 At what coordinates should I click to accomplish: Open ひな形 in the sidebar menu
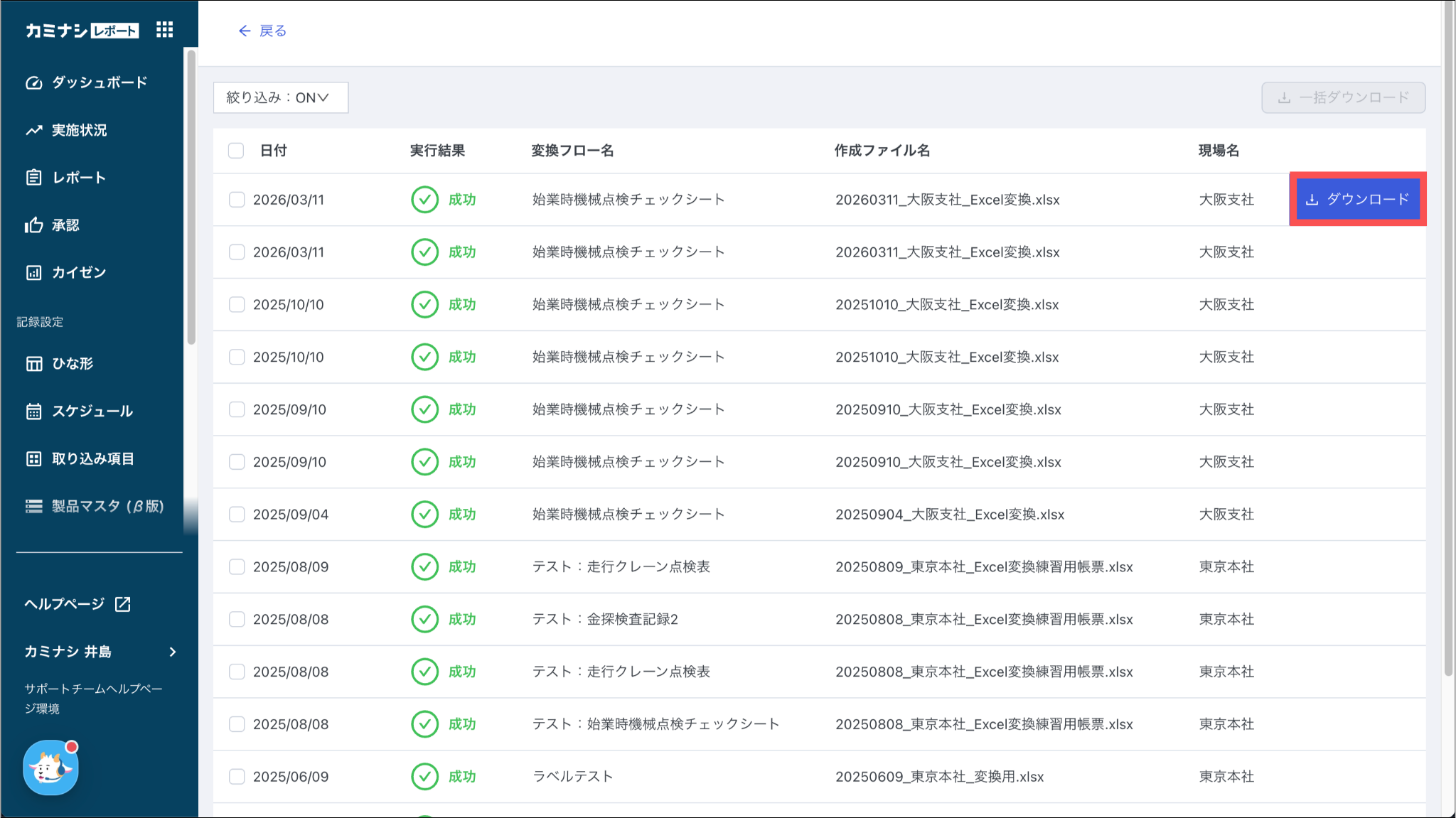pyautogui.click(x=73, y=364)
